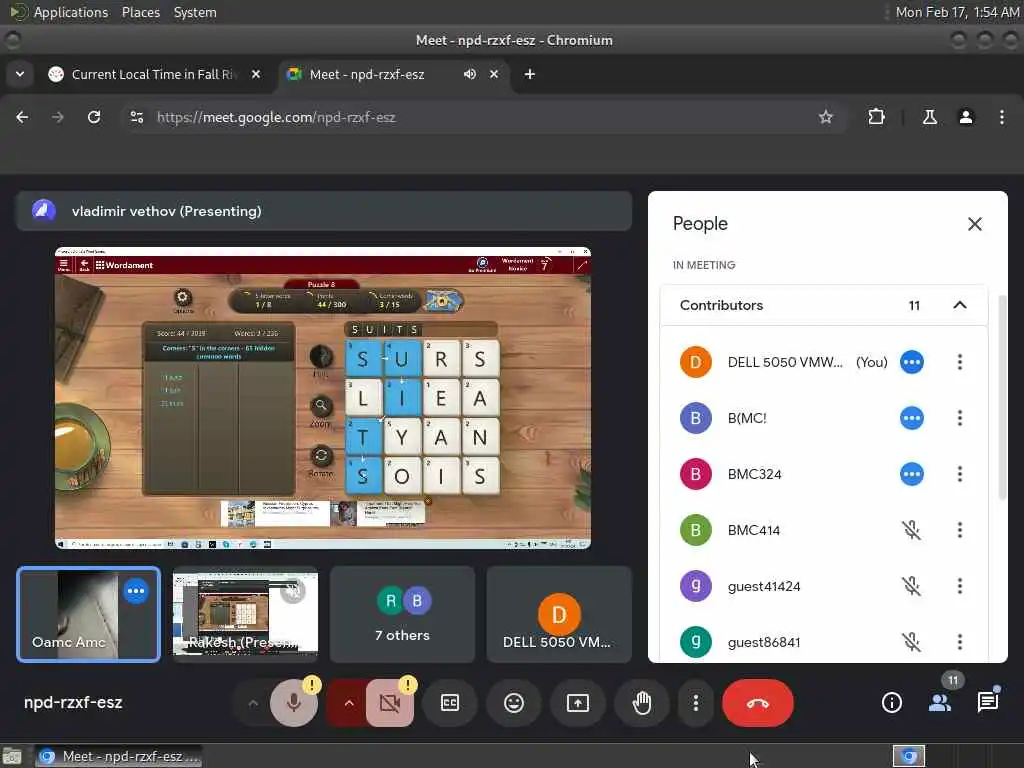Open a new browser tab

(x=530, y=74)
